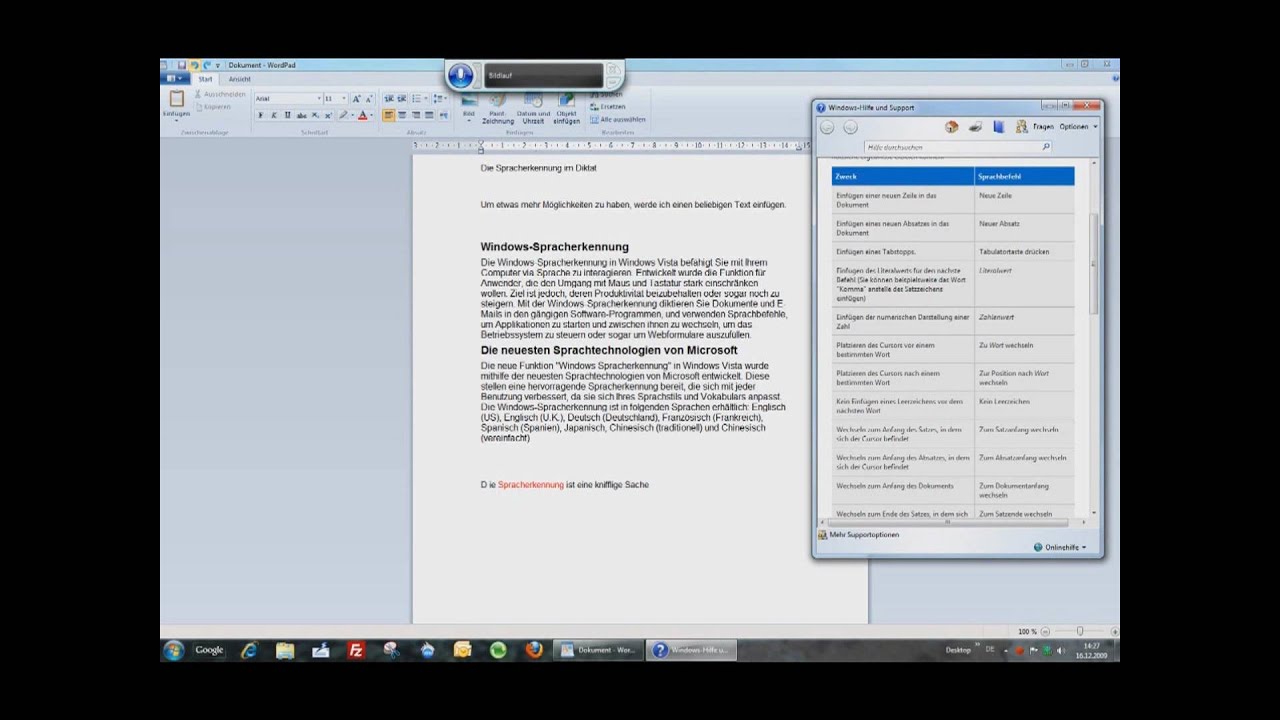Apply red font color with the A button

pyautogui.click(x=362, y=115)
